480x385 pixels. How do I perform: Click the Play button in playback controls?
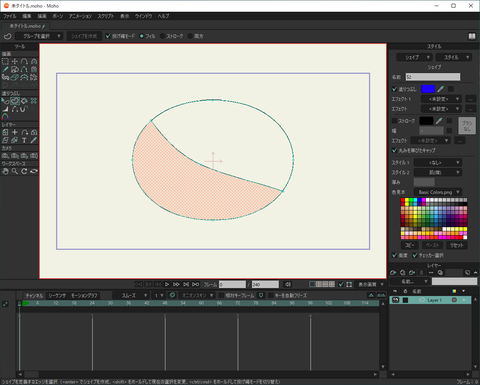click(x=167, y=284)
